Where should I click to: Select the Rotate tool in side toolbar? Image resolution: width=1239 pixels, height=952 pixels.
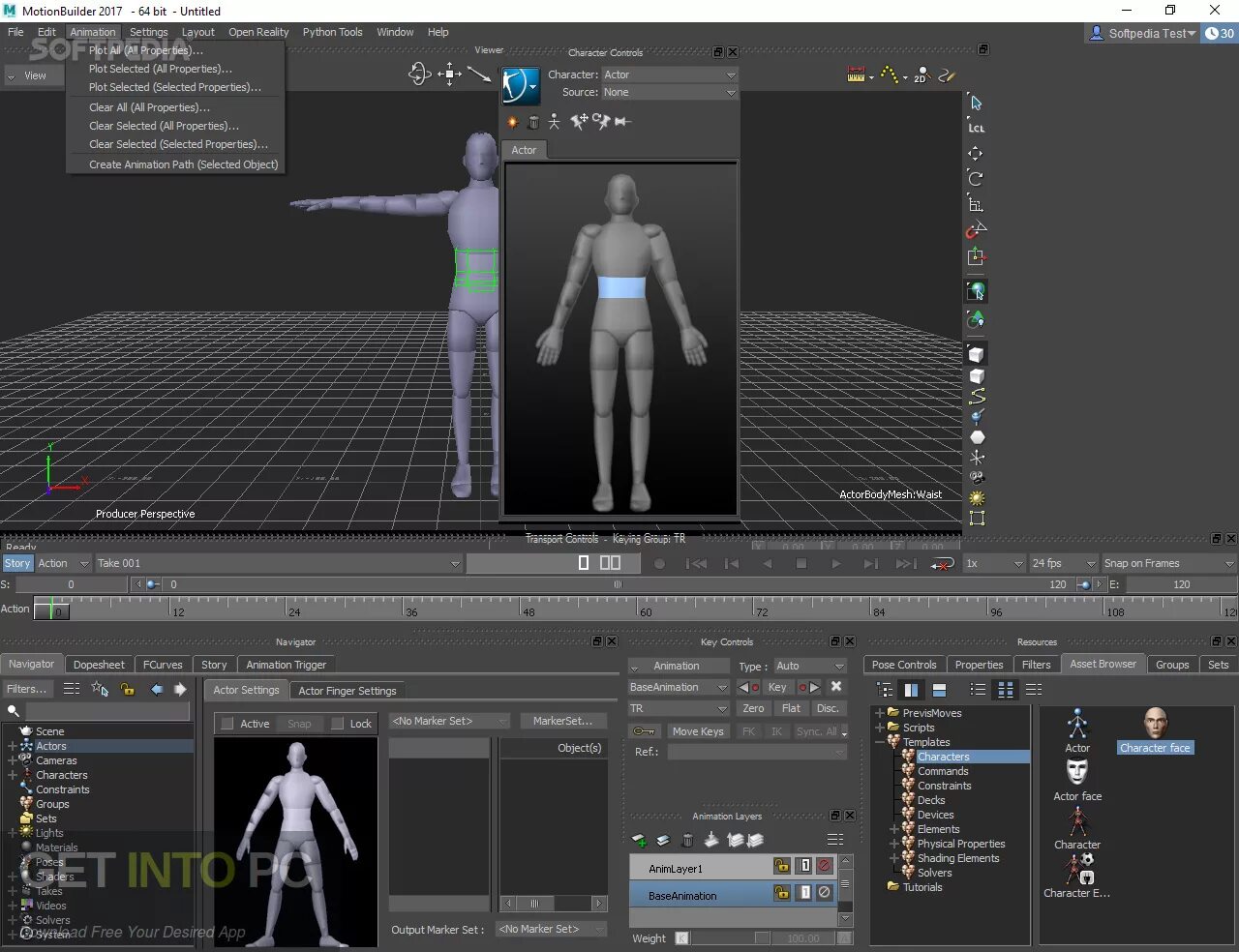pos(976,178)
